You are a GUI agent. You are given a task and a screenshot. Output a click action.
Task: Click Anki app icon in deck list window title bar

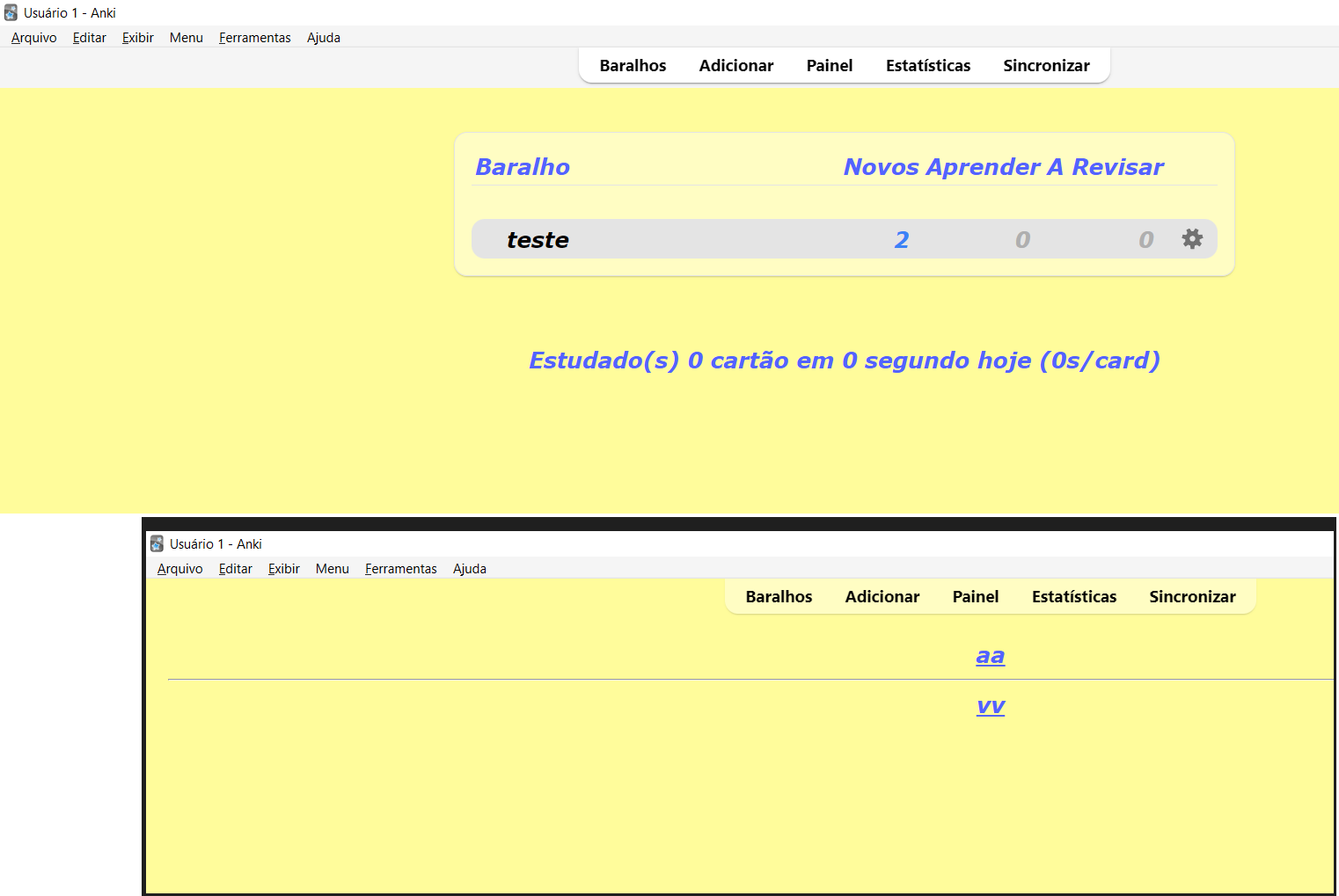point(11,13)
